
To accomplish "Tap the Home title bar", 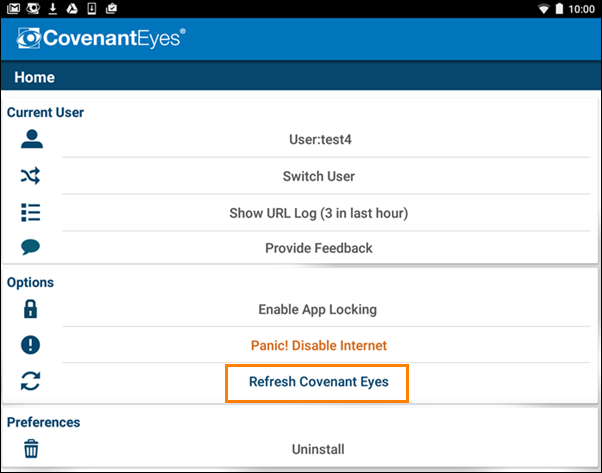I will (x=301, y=77).
